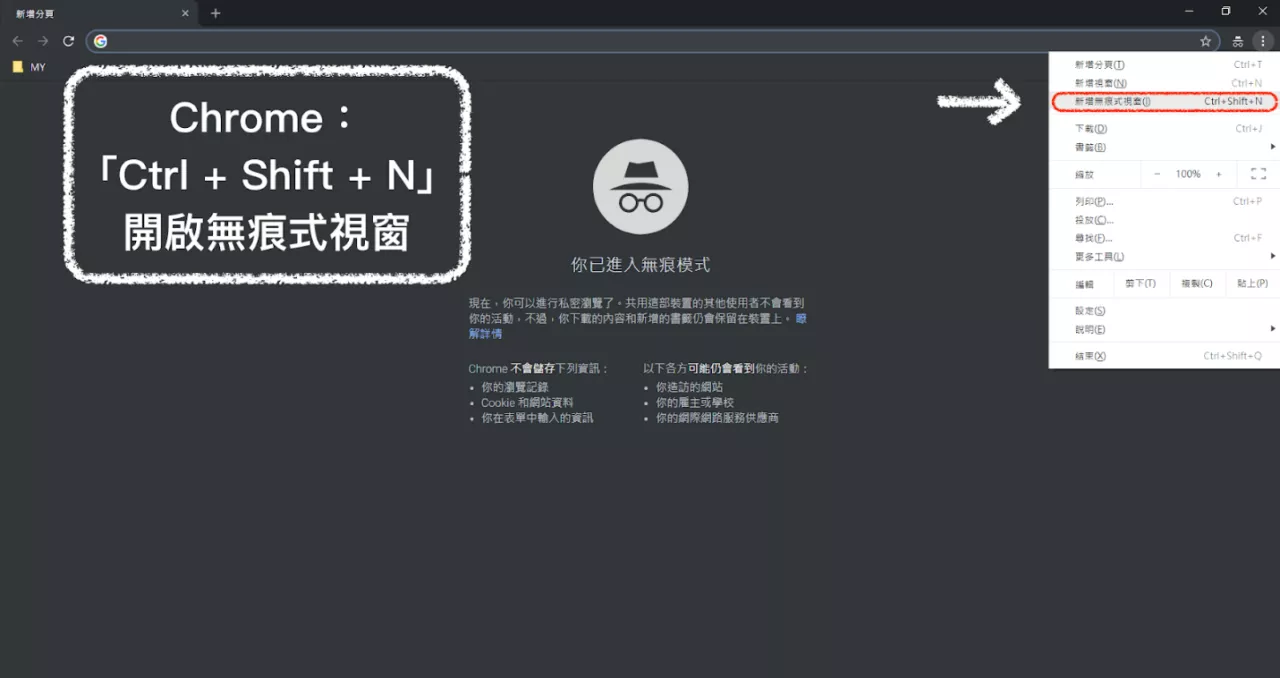Click the 瞭解詳情 link
The image size is (1280, 678).
486,333
